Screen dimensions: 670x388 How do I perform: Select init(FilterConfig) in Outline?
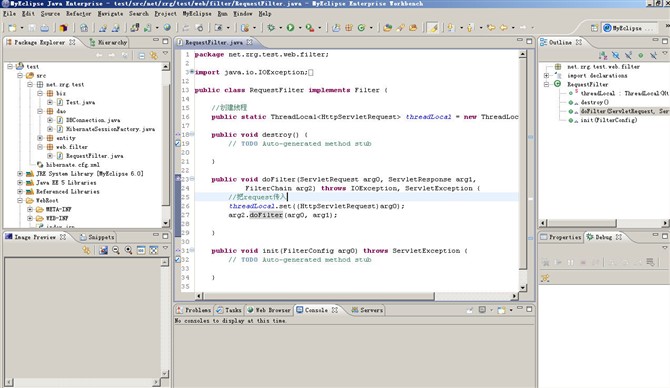[x=608, y=120]
